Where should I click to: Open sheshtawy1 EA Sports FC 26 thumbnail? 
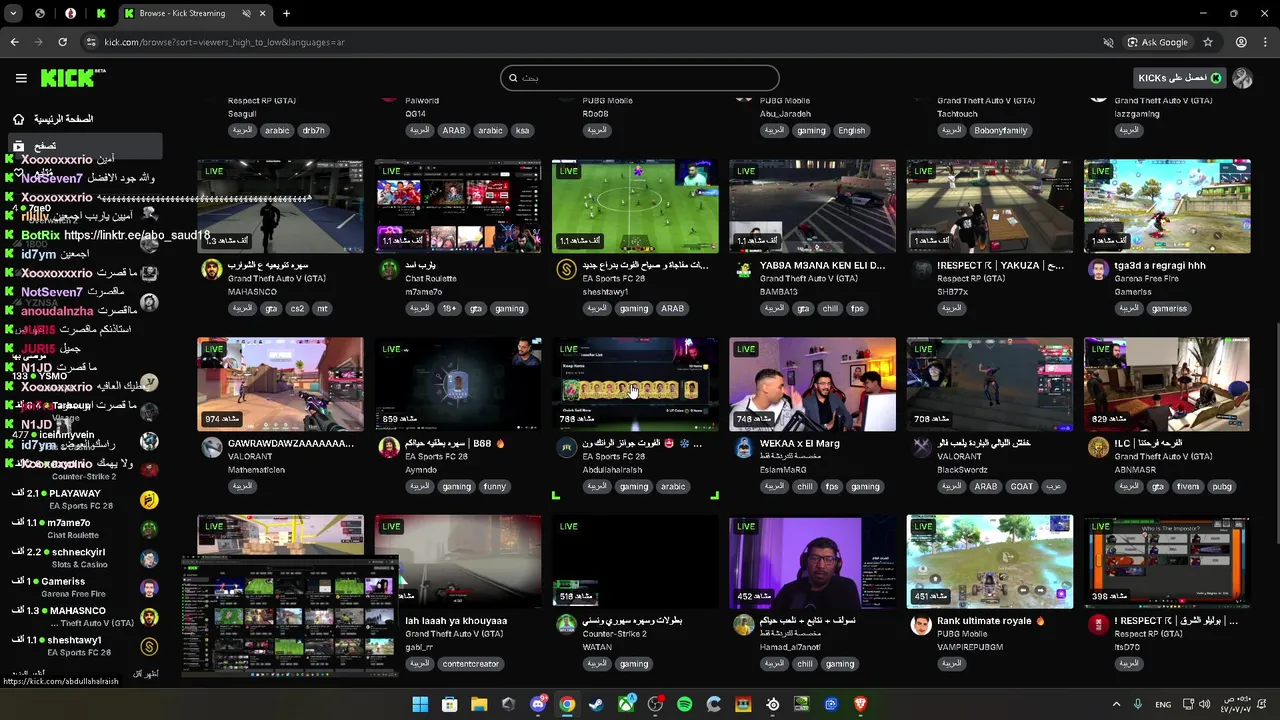[x=635, y=206]
